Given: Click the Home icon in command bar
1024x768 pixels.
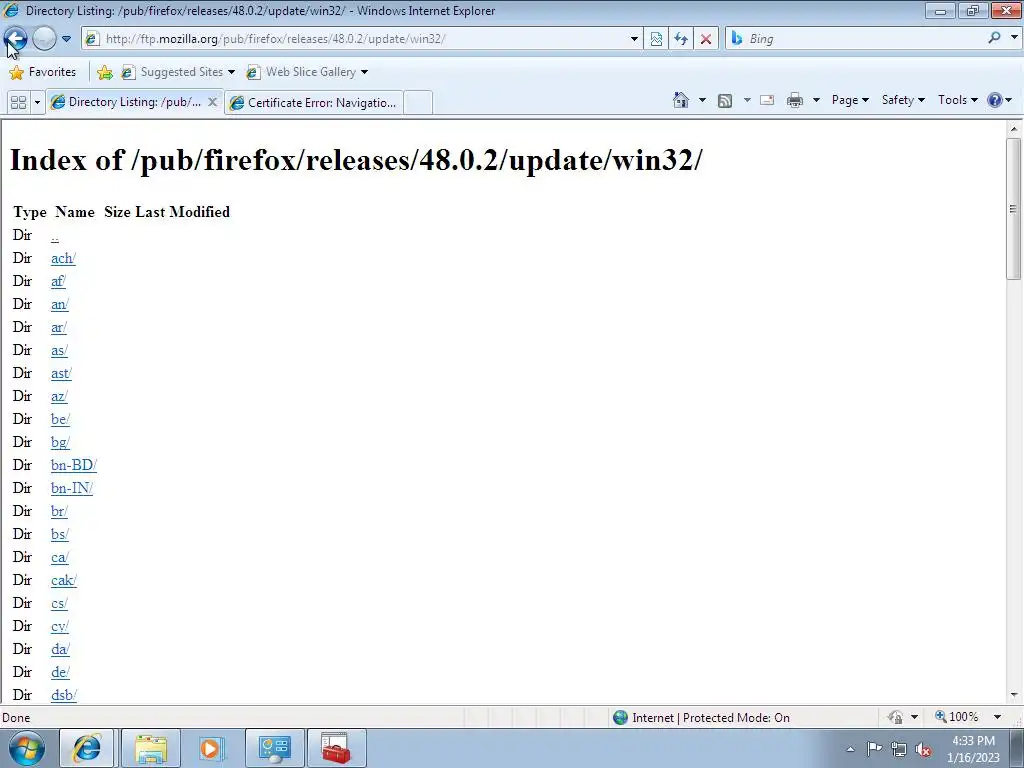Looking at the screenshot, I should 681,100.
